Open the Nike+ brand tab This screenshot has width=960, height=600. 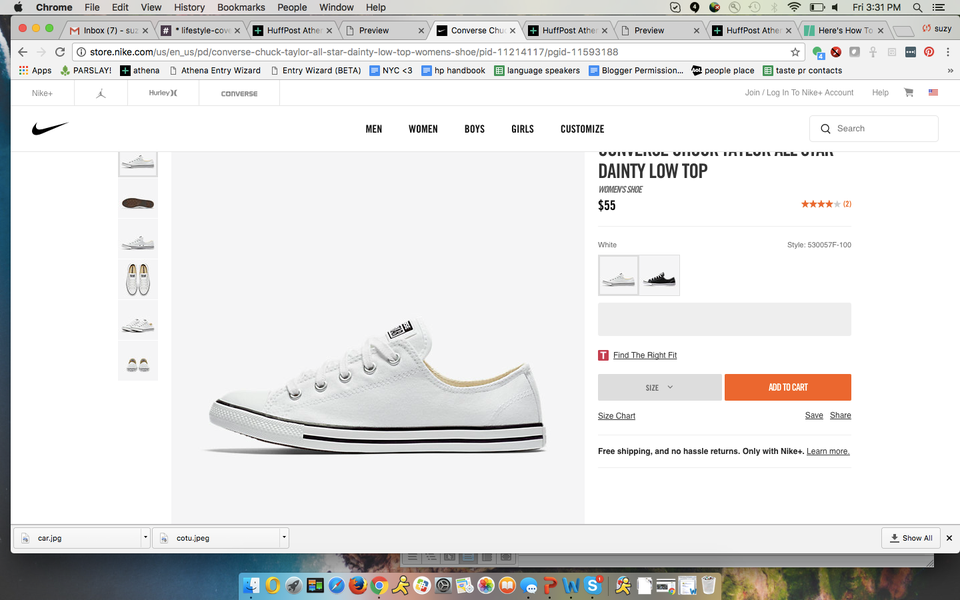[x=42, y=93]
